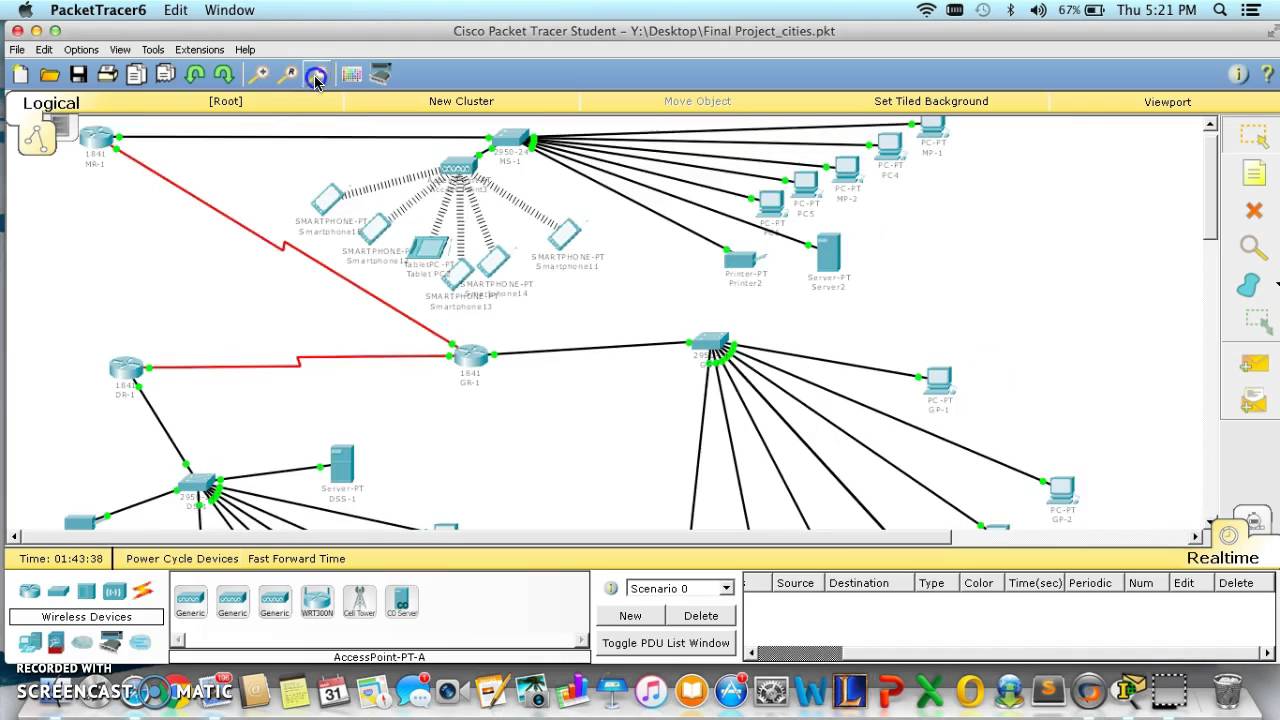
Task: Open the drawing palette icon
Action: 351,75
